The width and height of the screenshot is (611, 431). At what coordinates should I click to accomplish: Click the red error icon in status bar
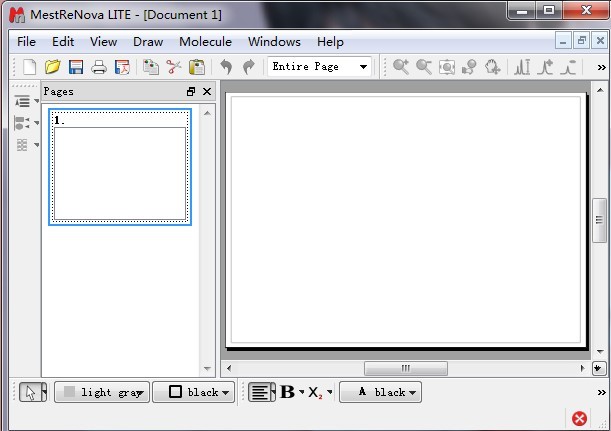(x=579, y=419)
